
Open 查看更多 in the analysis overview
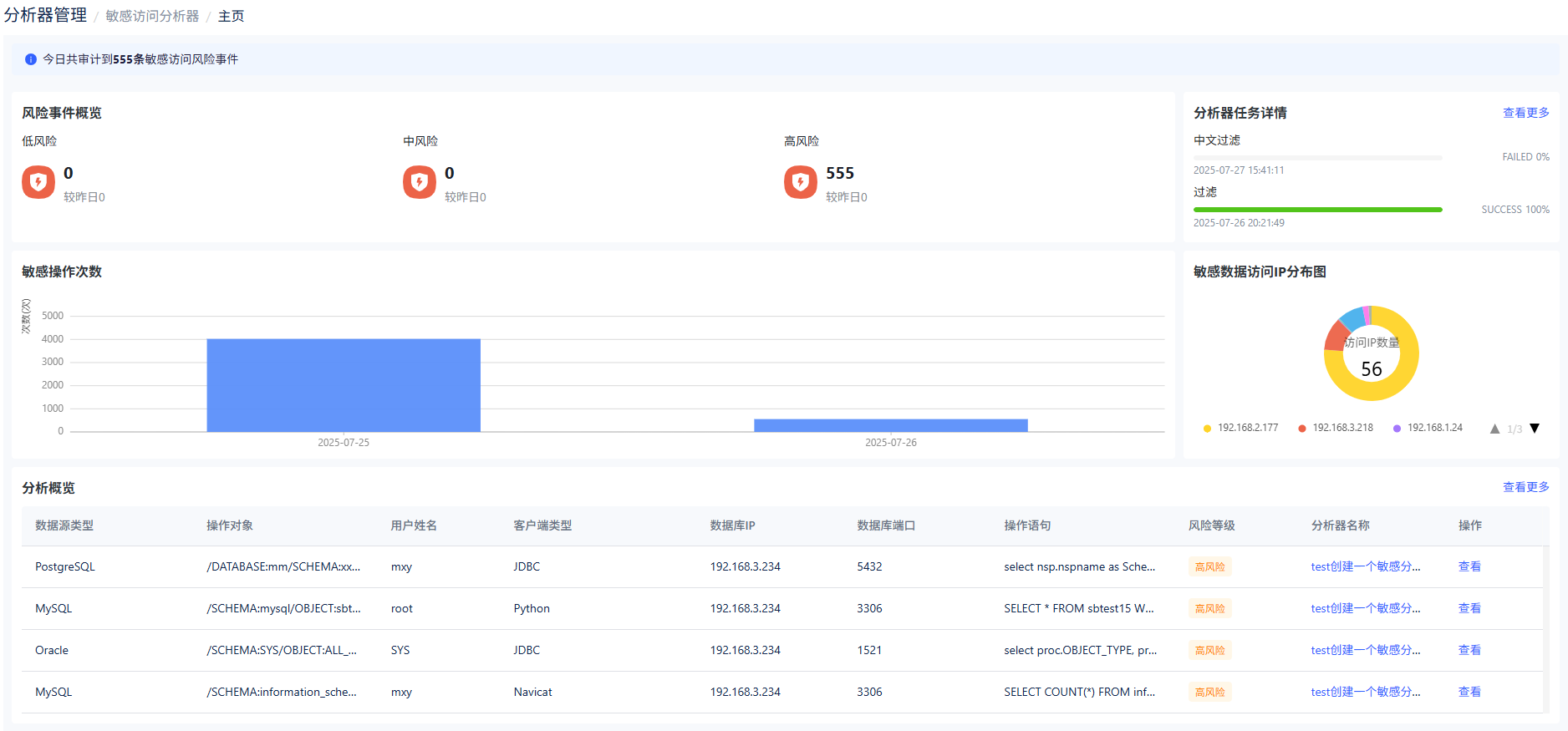pos(1526,487)
